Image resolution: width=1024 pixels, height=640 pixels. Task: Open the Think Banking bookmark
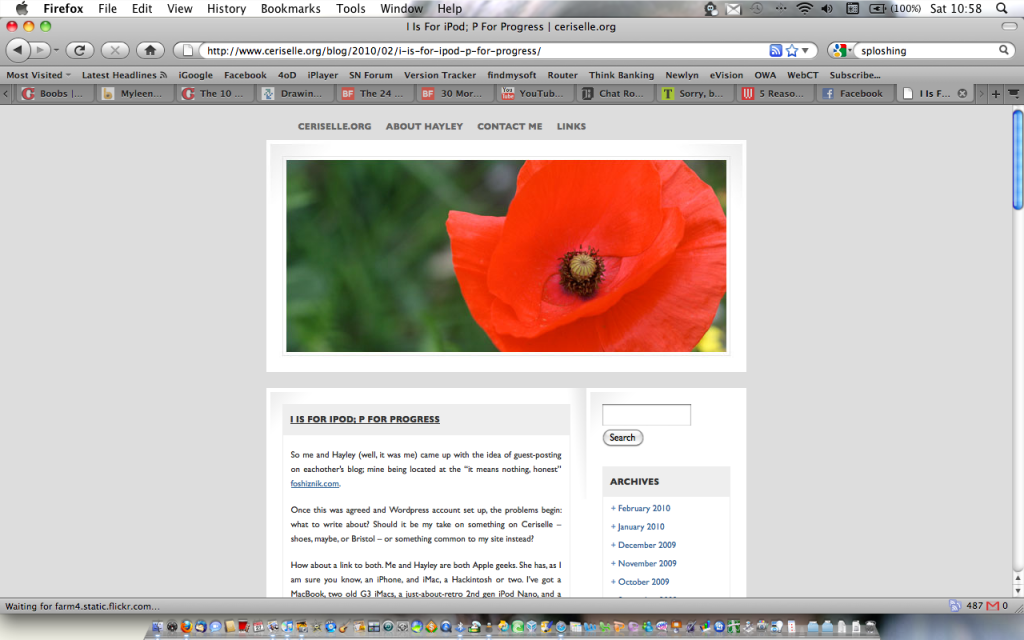tap(621, 75)
